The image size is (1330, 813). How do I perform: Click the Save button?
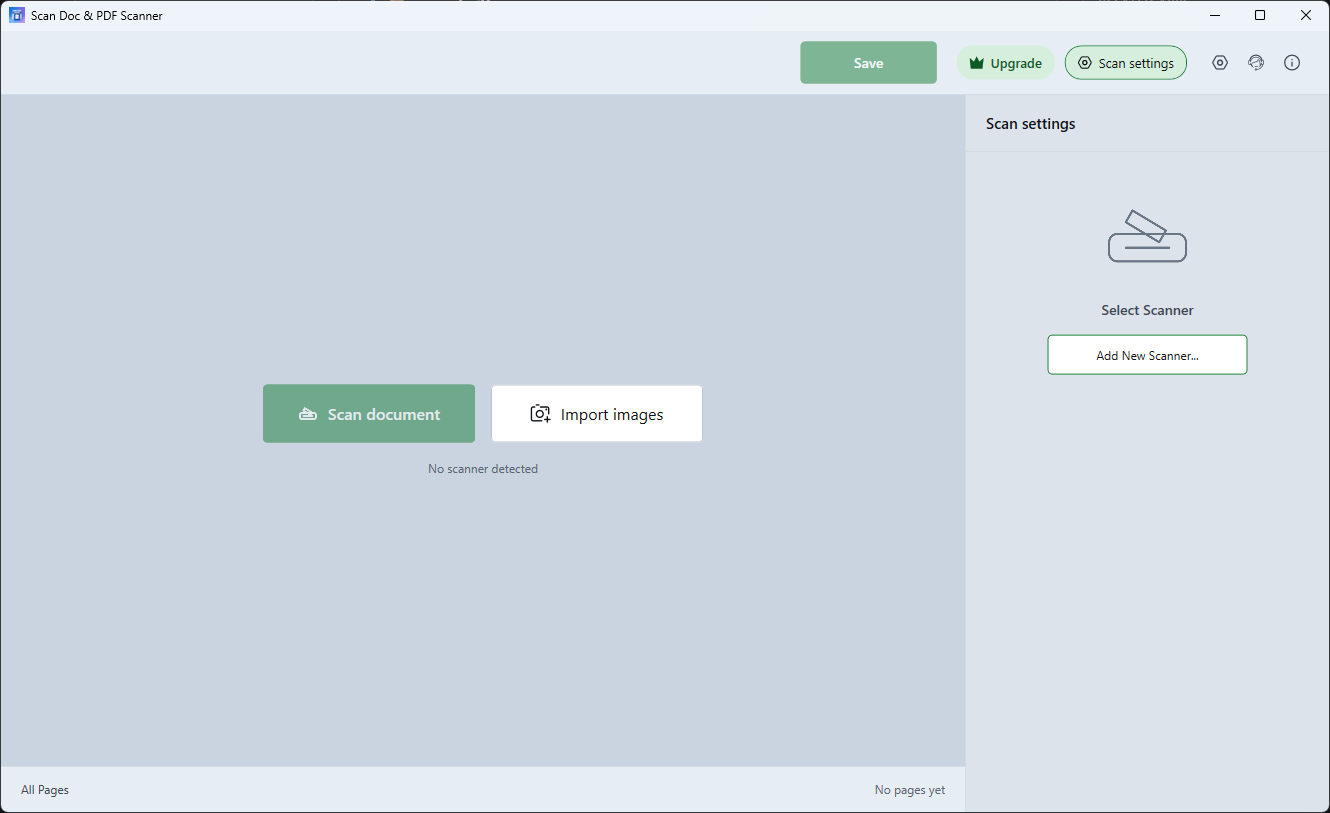pos(868,63)
